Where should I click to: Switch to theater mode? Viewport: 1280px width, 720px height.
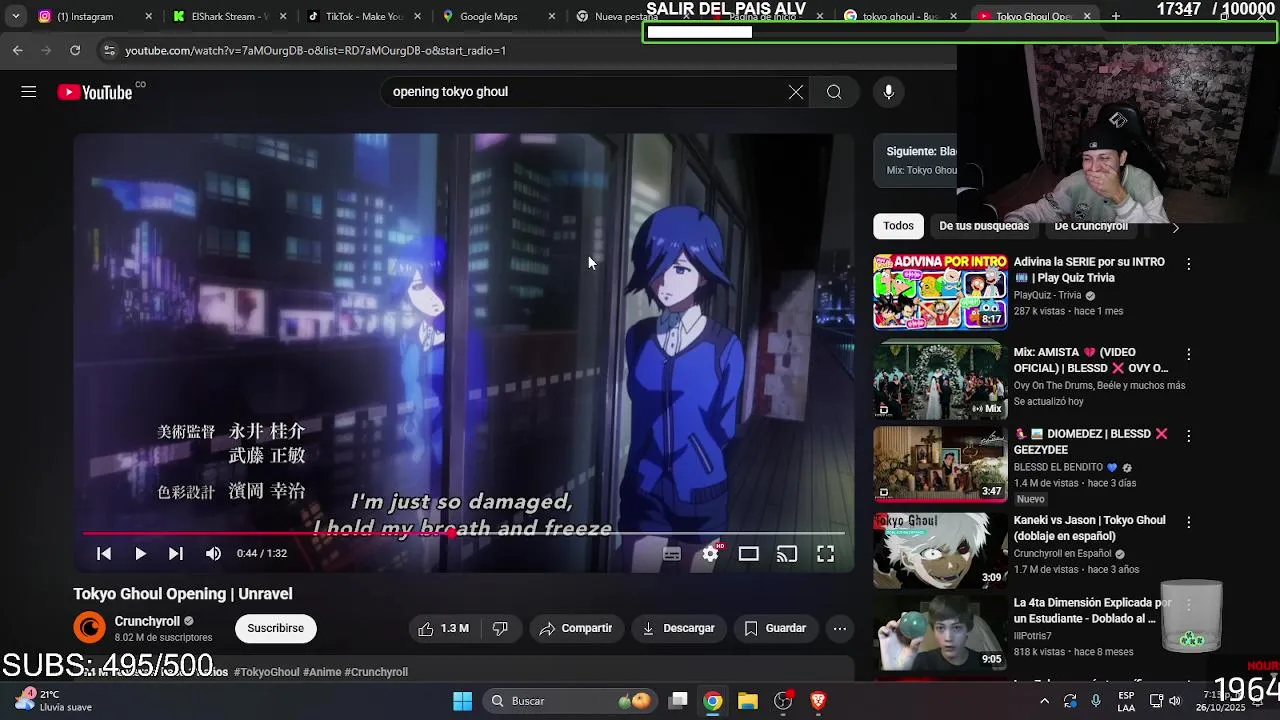tap(748, 554)
